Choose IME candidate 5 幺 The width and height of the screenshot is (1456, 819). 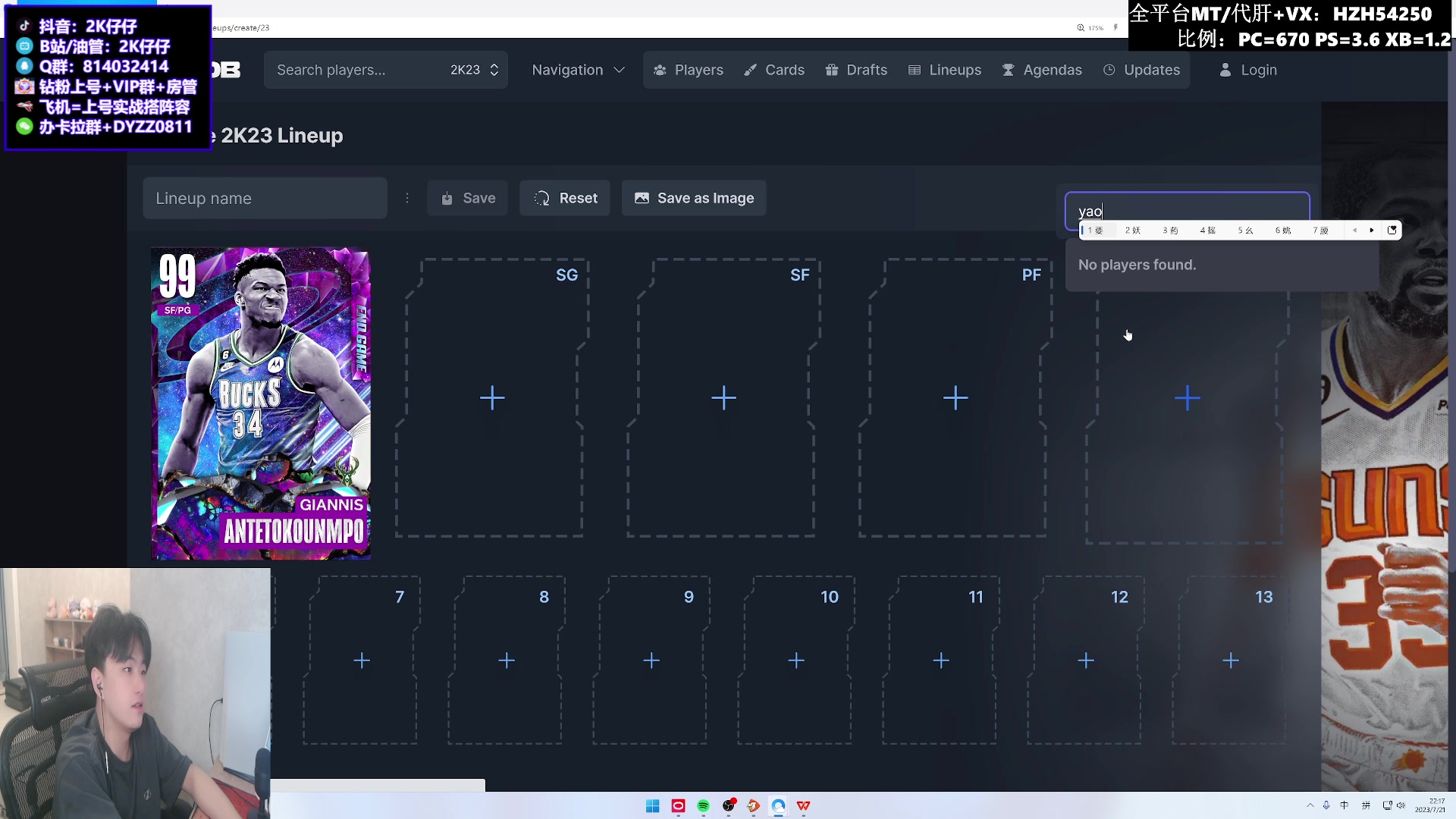1245,231
